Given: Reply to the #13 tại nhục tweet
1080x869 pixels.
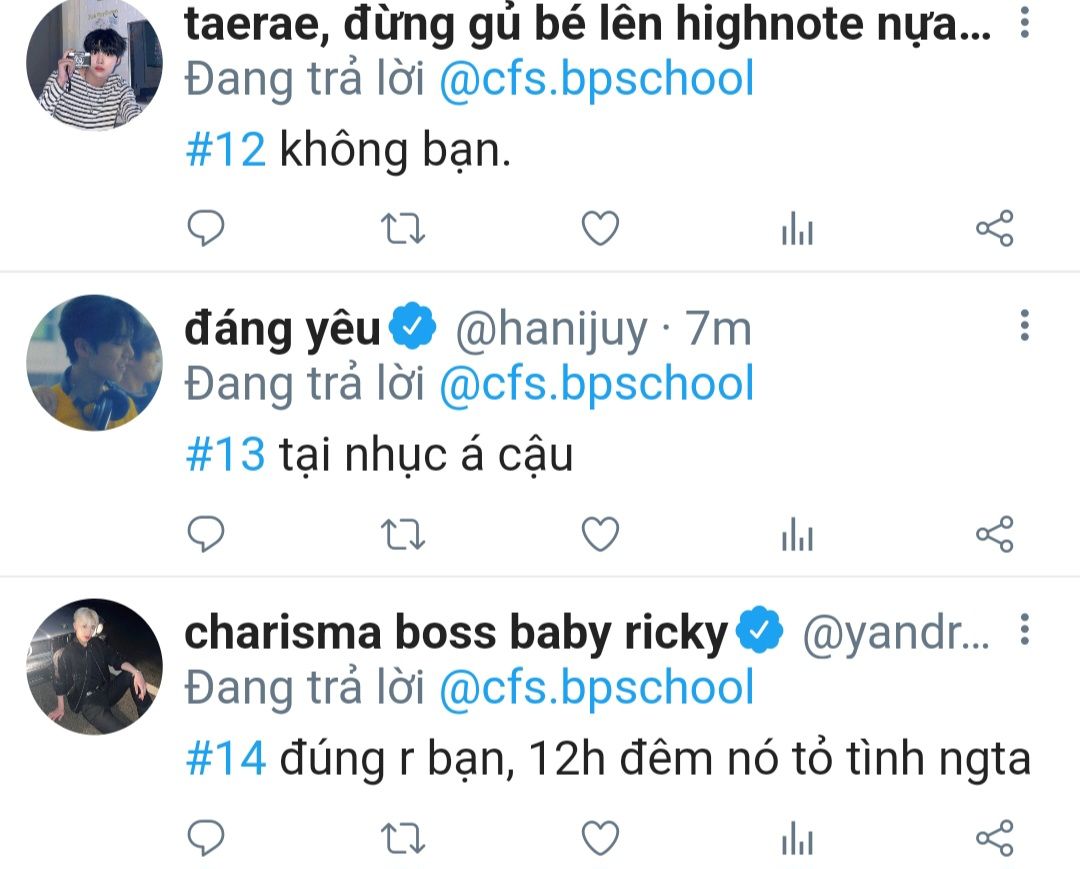Looking at the screenshot, I should click(x=206, y=534).
